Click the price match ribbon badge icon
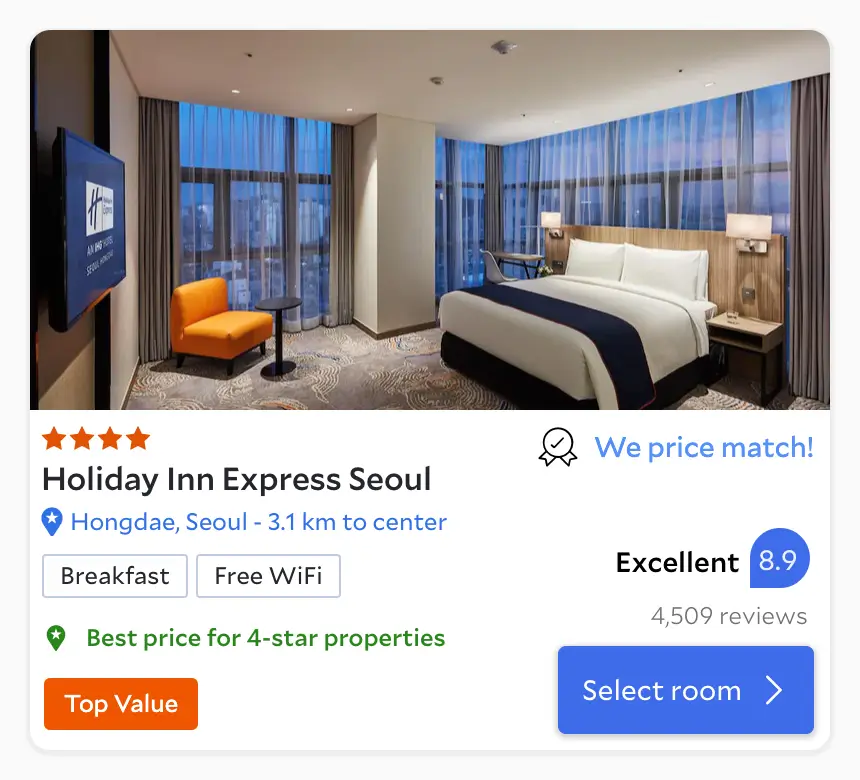The height and width of the screenshot is (780, 860). tap(558, 447)
